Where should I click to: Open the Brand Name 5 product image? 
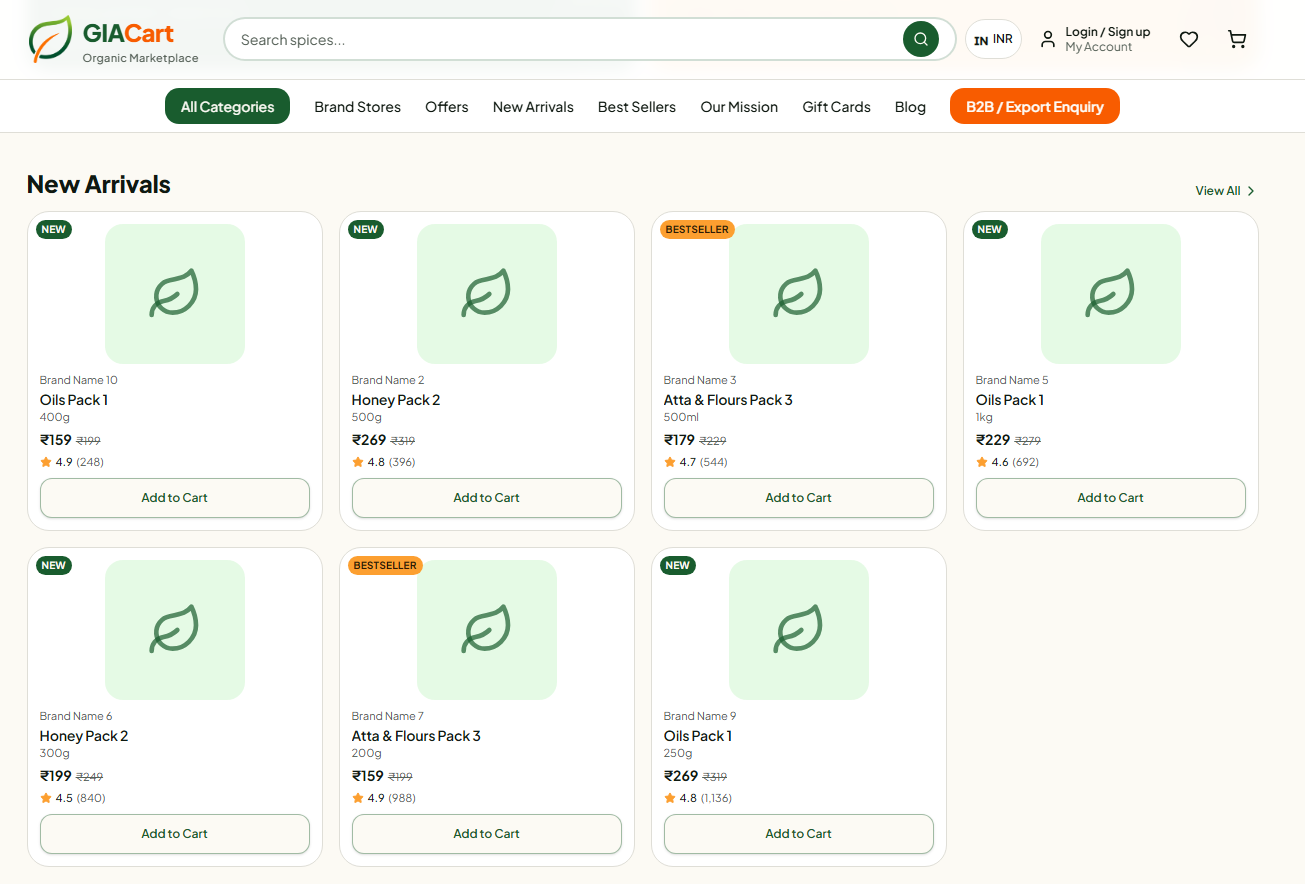point(1111,294)
